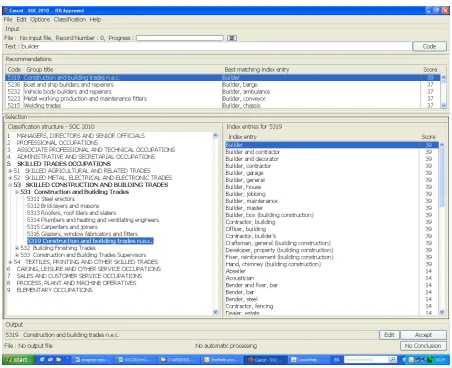Select 5314 Plumbers and heating engineers
The image size is (452, 368).
point(93,220)
